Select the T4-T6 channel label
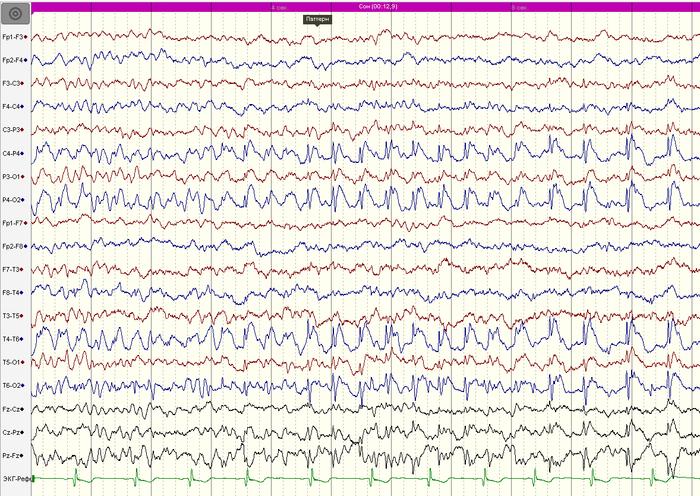 point(13,339)
